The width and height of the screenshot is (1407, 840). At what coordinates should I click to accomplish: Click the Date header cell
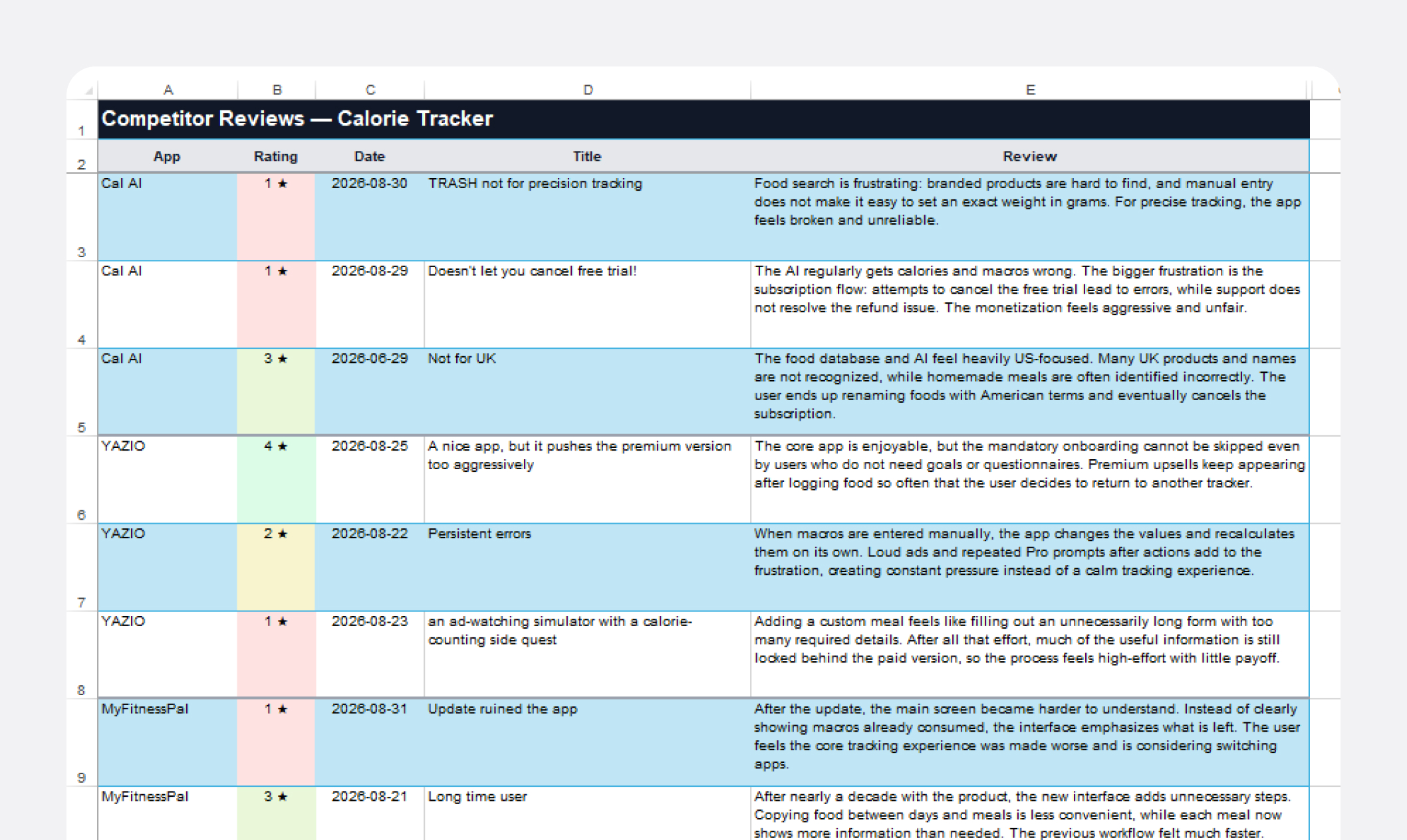[x=370, y=156]
